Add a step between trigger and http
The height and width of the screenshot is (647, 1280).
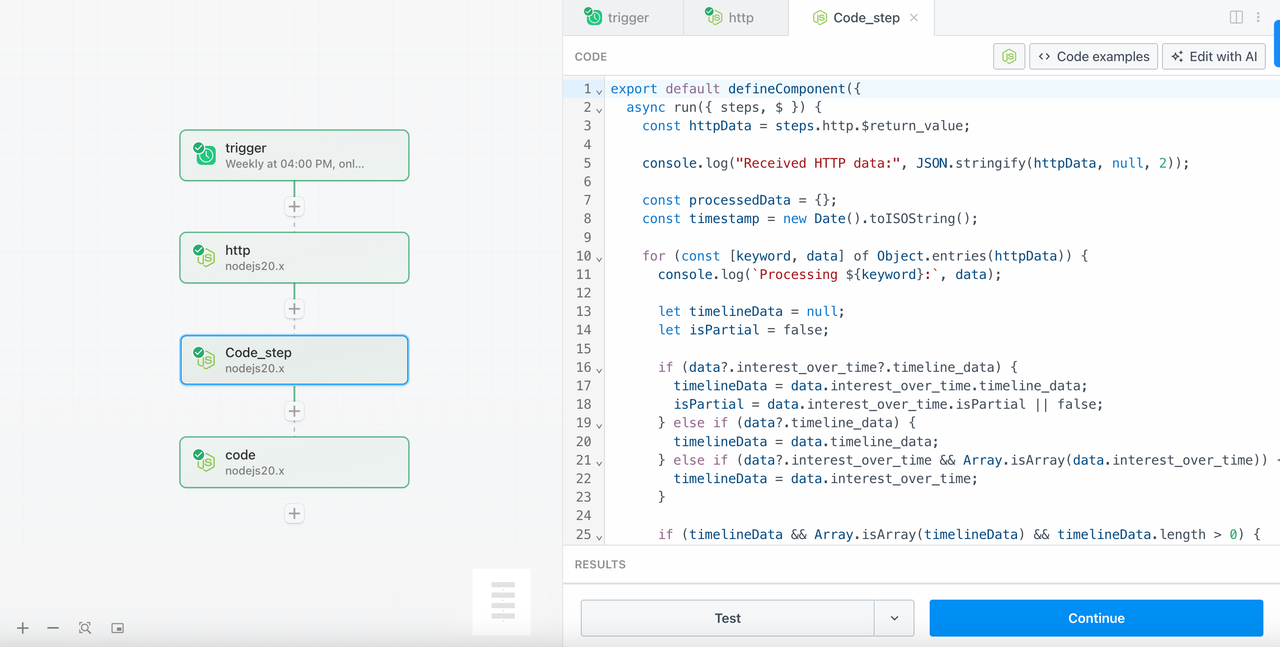coord(294,207)
